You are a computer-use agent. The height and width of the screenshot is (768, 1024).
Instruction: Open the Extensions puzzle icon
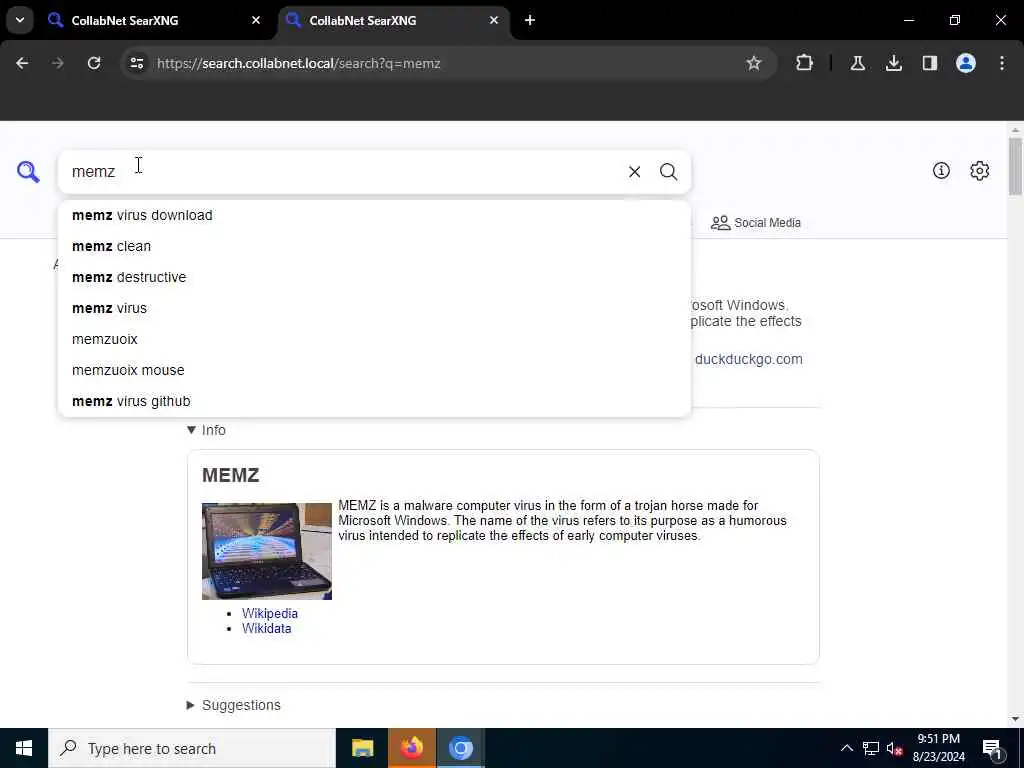pyautogui.click(x=805, y=63)
